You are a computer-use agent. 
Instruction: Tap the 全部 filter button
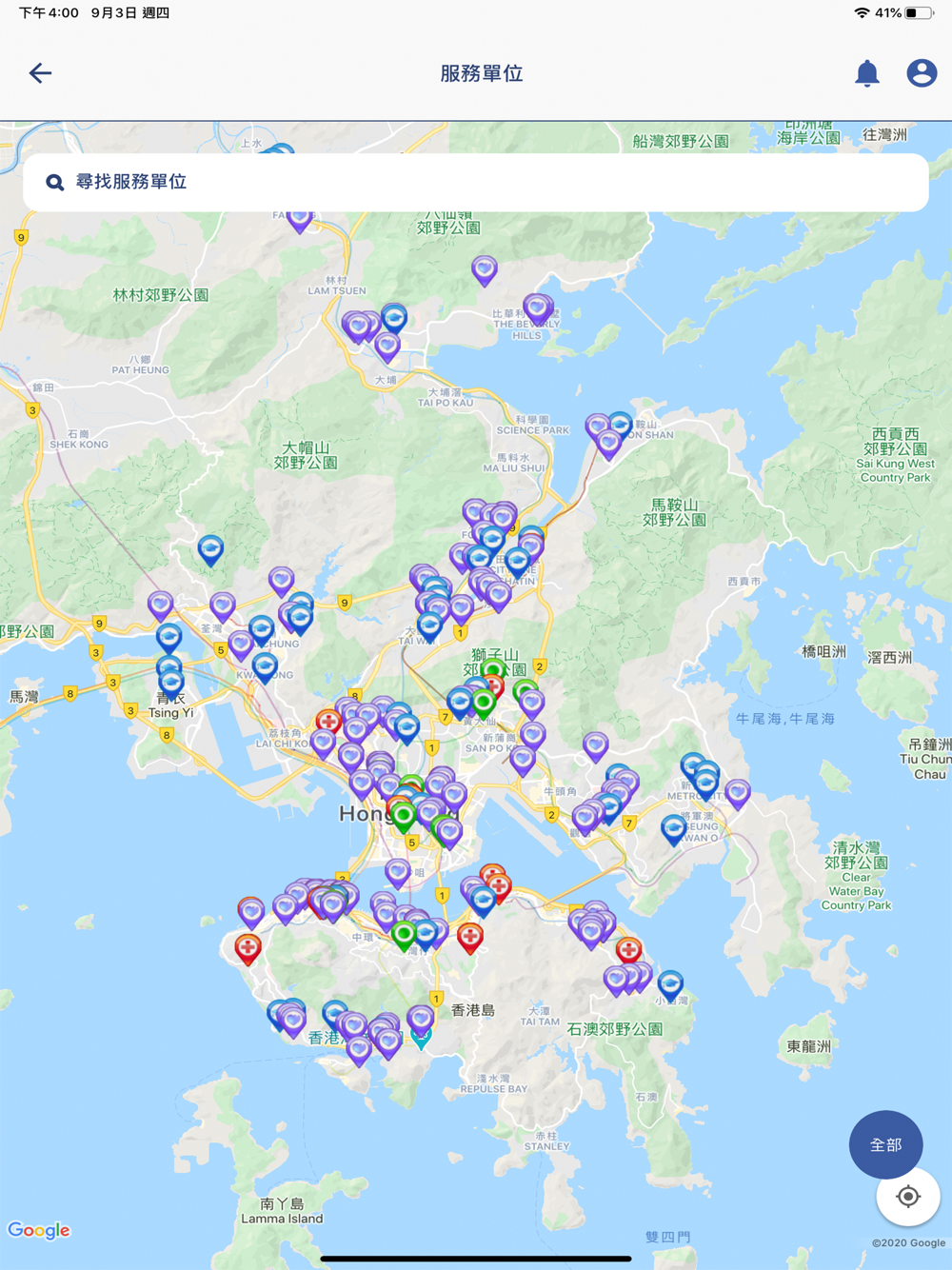pos(885,1144)
